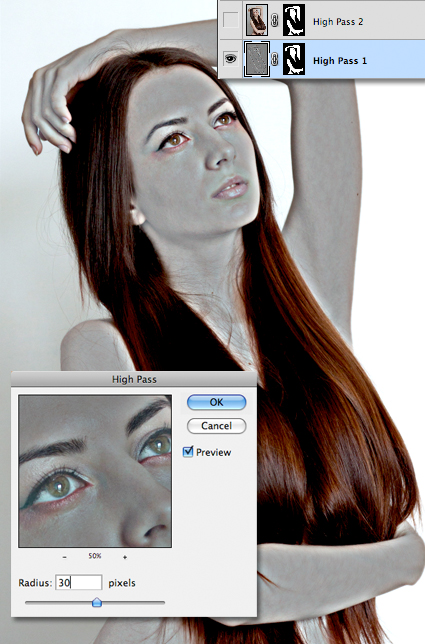Toggle link icon on High Pass 2 layer
425x644 pixels.
point(275,20)
